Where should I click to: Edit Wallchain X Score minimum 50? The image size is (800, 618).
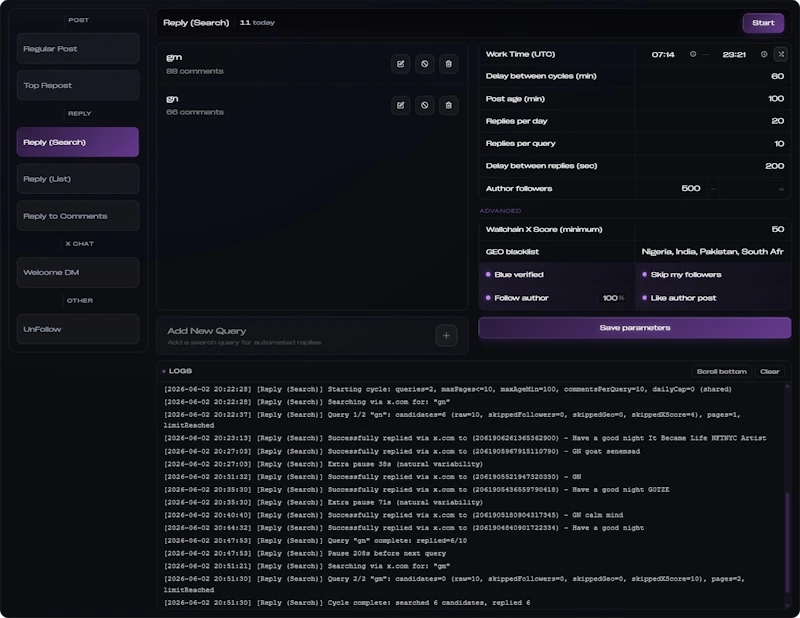coord(712,229)
